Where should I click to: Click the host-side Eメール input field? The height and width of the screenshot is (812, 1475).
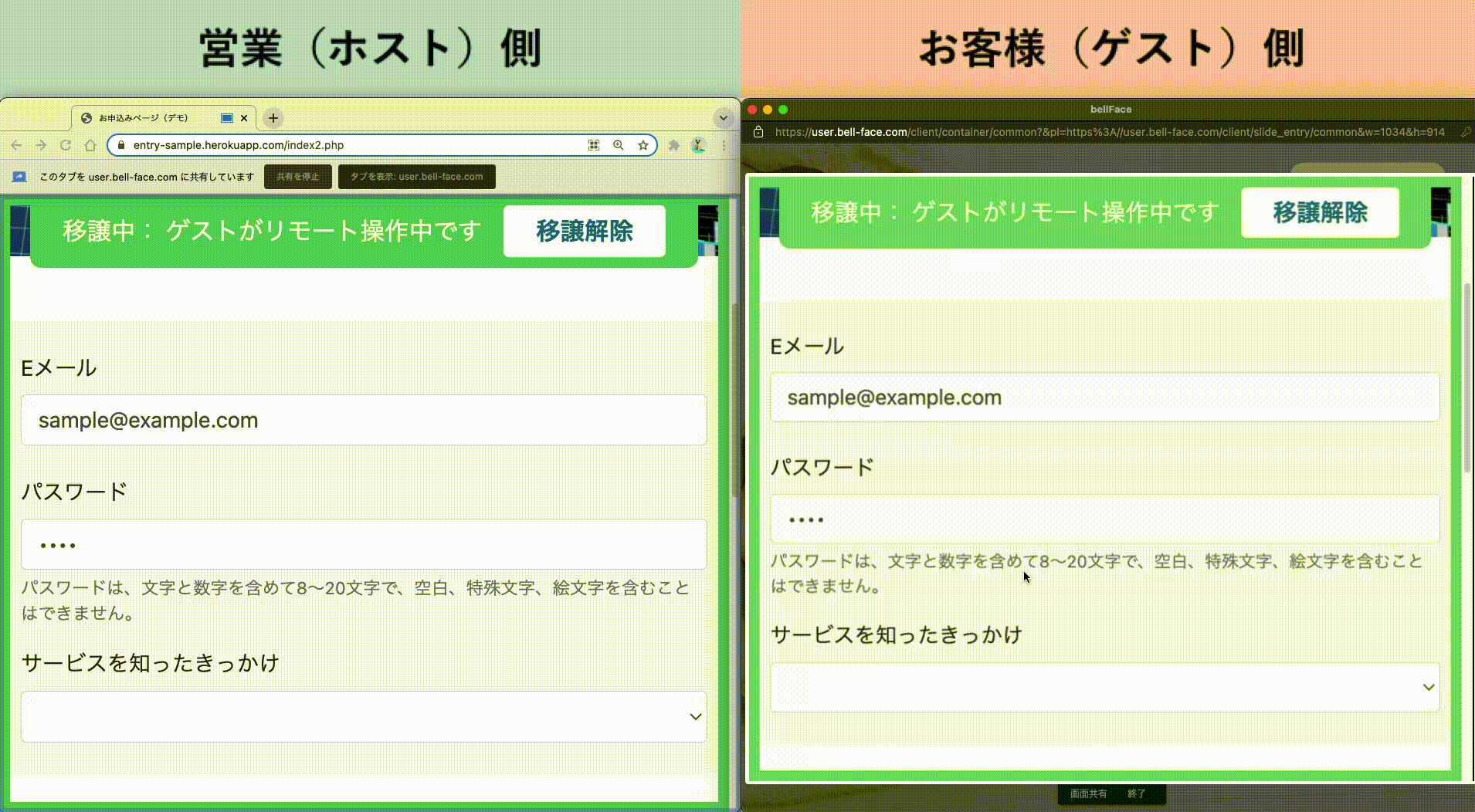pyautogui.click(x=364, y=420)
